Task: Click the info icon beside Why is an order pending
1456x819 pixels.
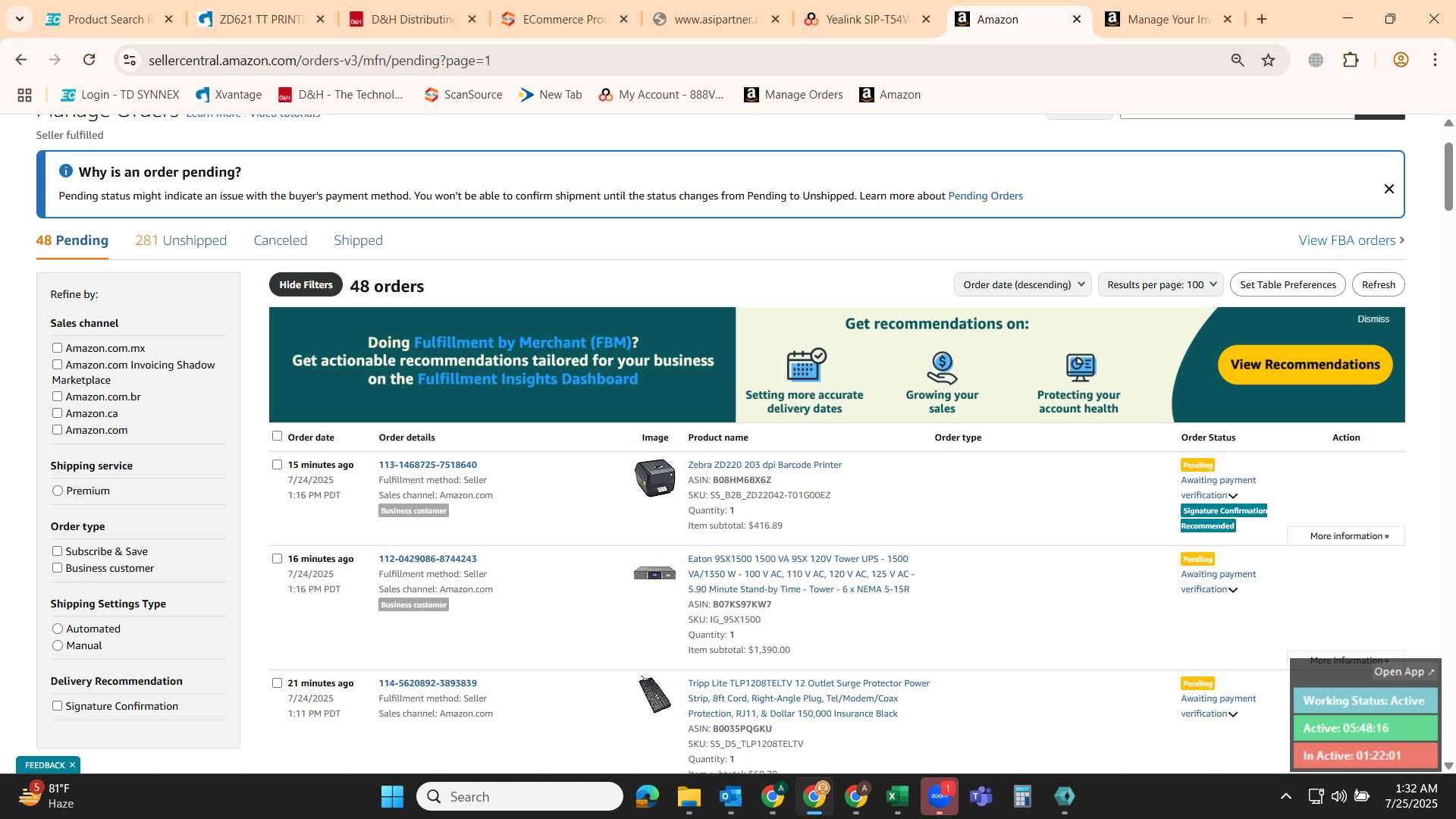Action: pos(66,171)
